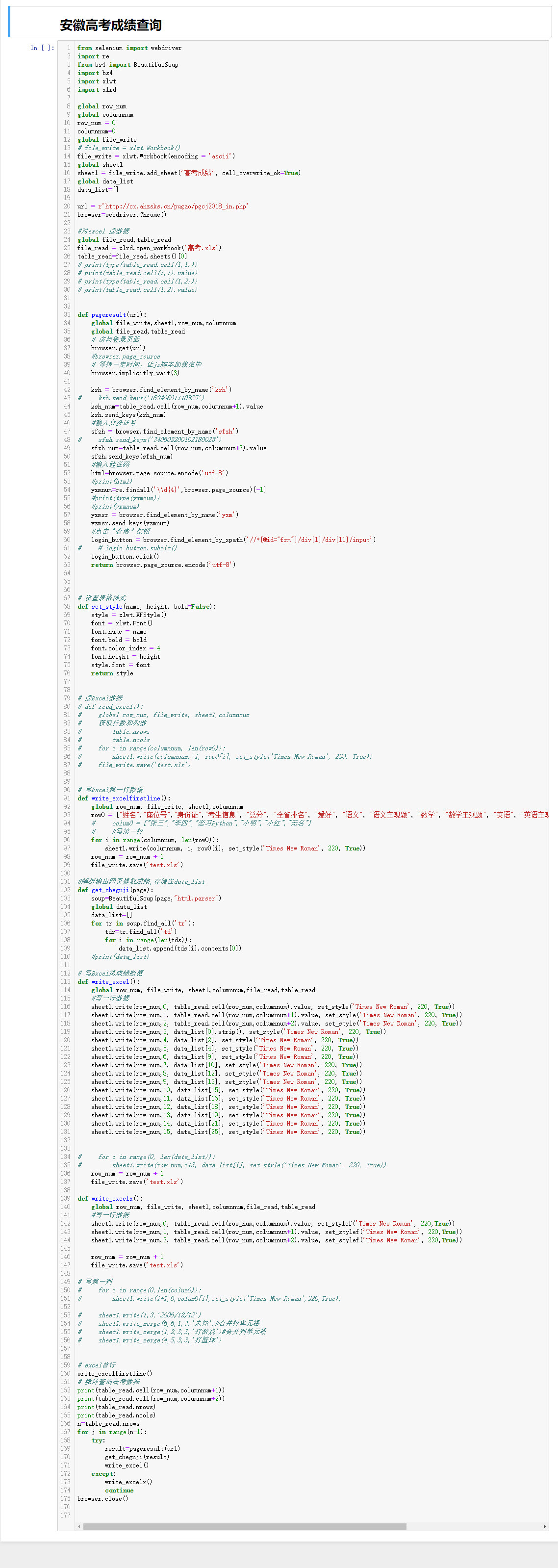Place cursor on 'from selenium import webdriver' line
The height and width of the screenshot is (1568, 558).
[129, 48]
